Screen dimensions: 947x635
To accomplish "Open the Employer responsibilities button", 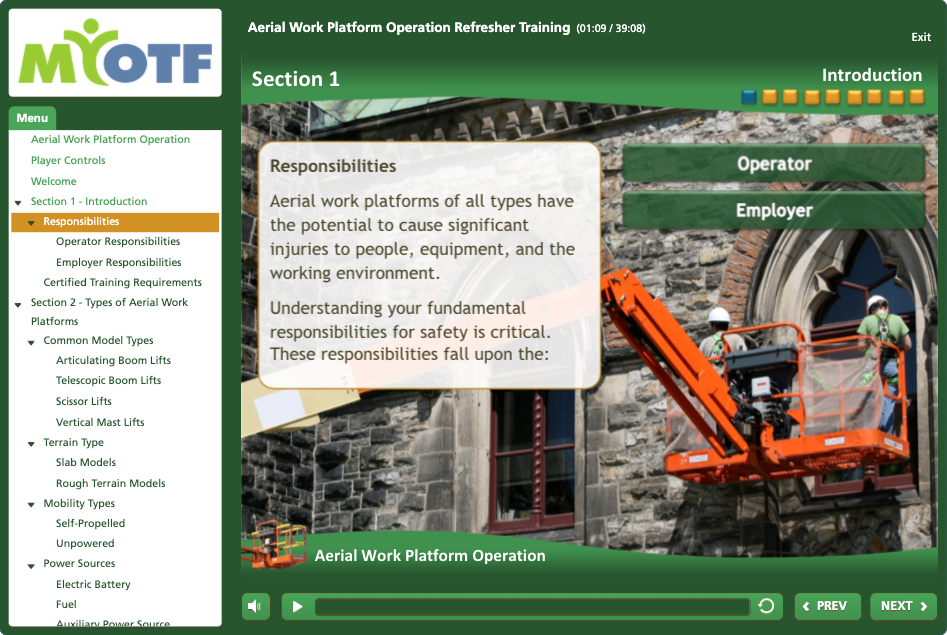I will click(x=774, y=210).
